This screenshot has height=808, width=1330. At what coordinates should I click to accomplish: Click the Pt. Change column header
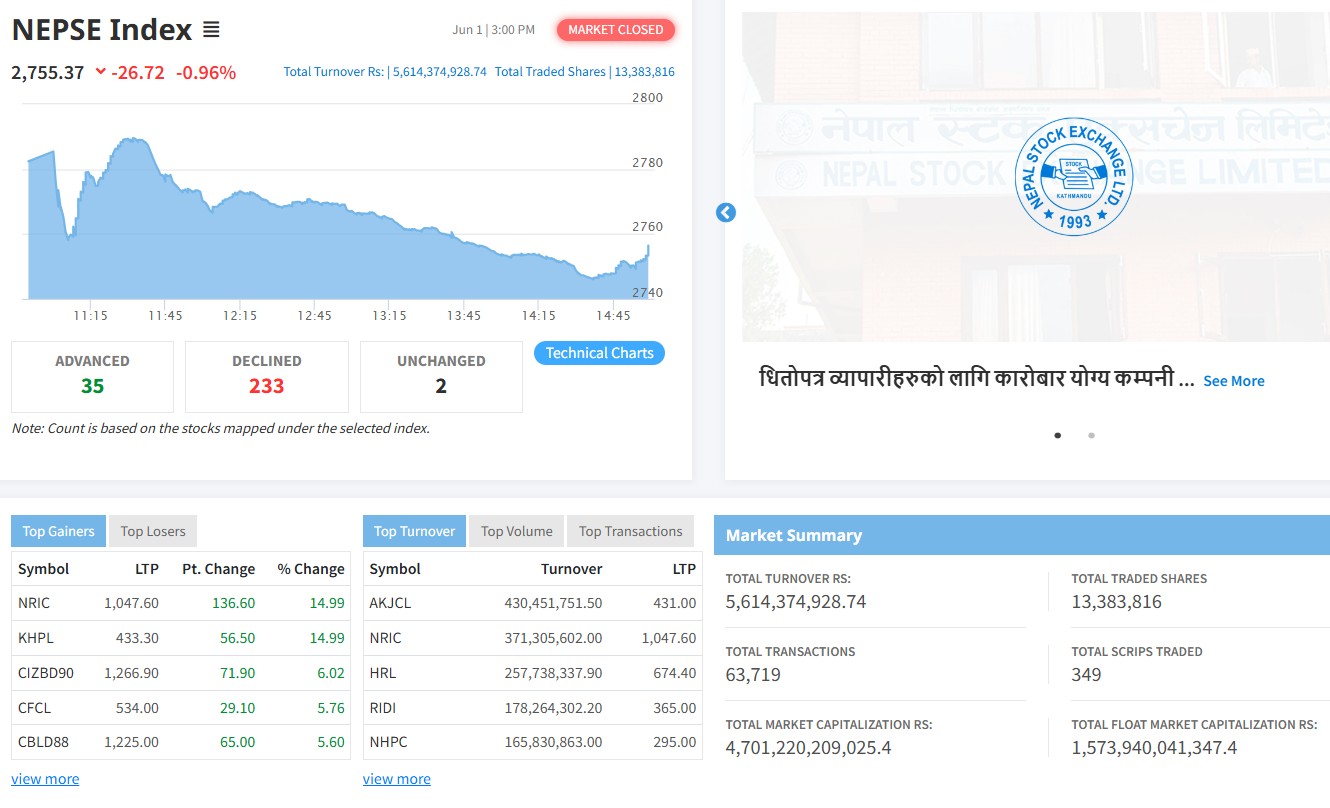coord(218,569)
